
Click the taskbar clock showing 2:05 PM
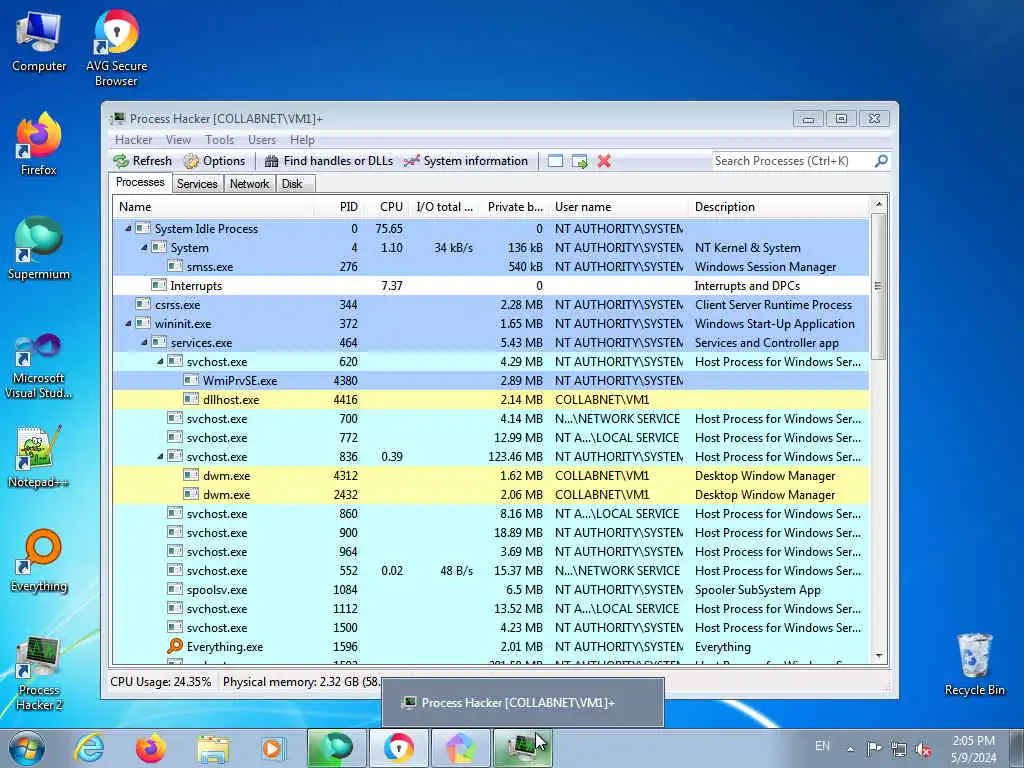coord(973,749)
